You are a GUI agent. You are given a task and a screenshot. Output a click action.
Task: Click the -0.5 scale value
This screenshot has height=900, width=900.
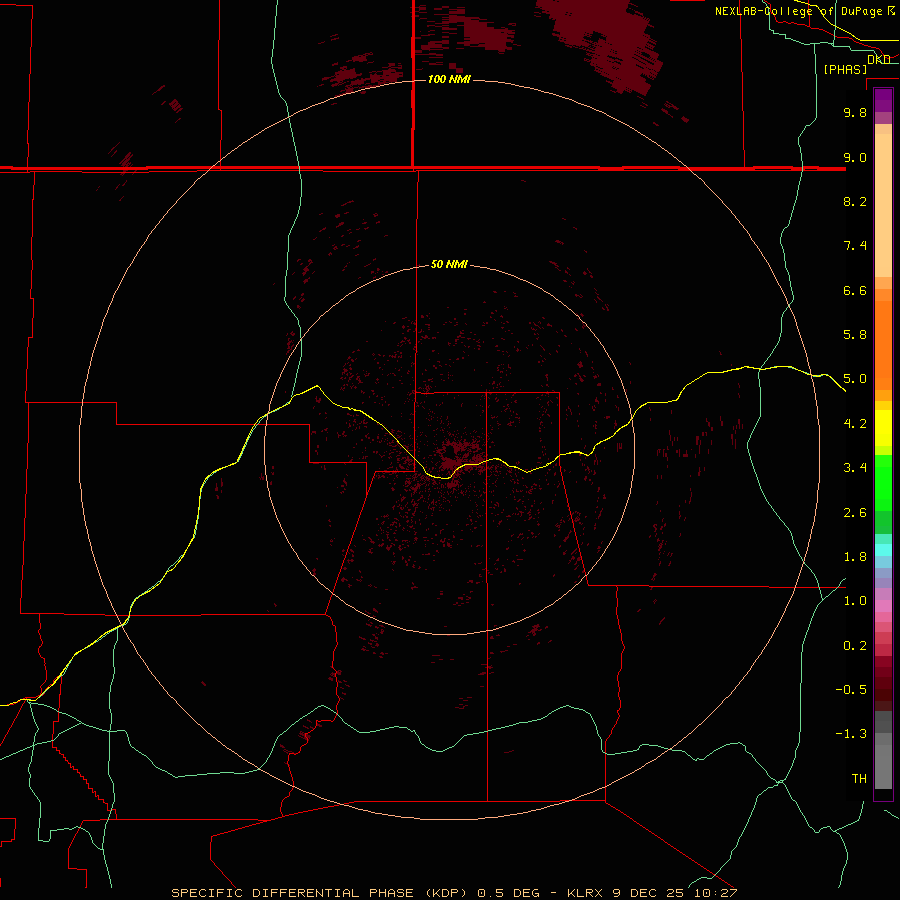[x=851, y=689]
